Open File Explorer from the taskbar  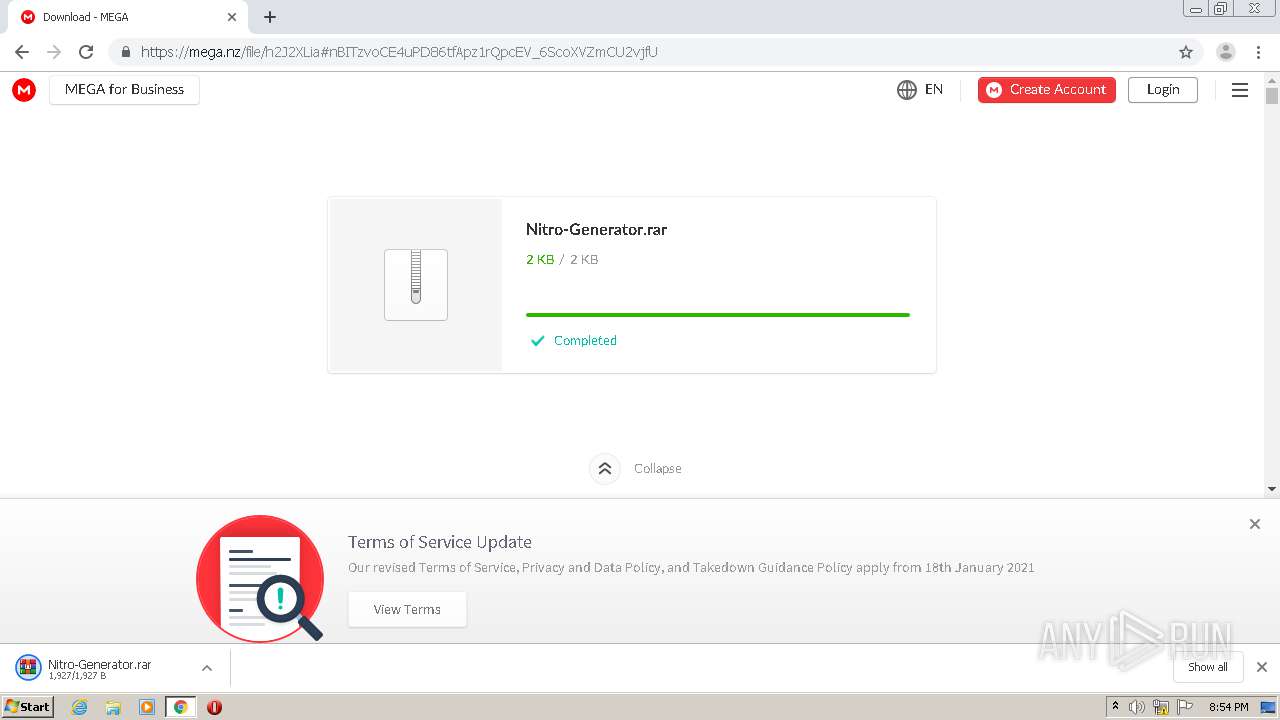click(113, 707)
